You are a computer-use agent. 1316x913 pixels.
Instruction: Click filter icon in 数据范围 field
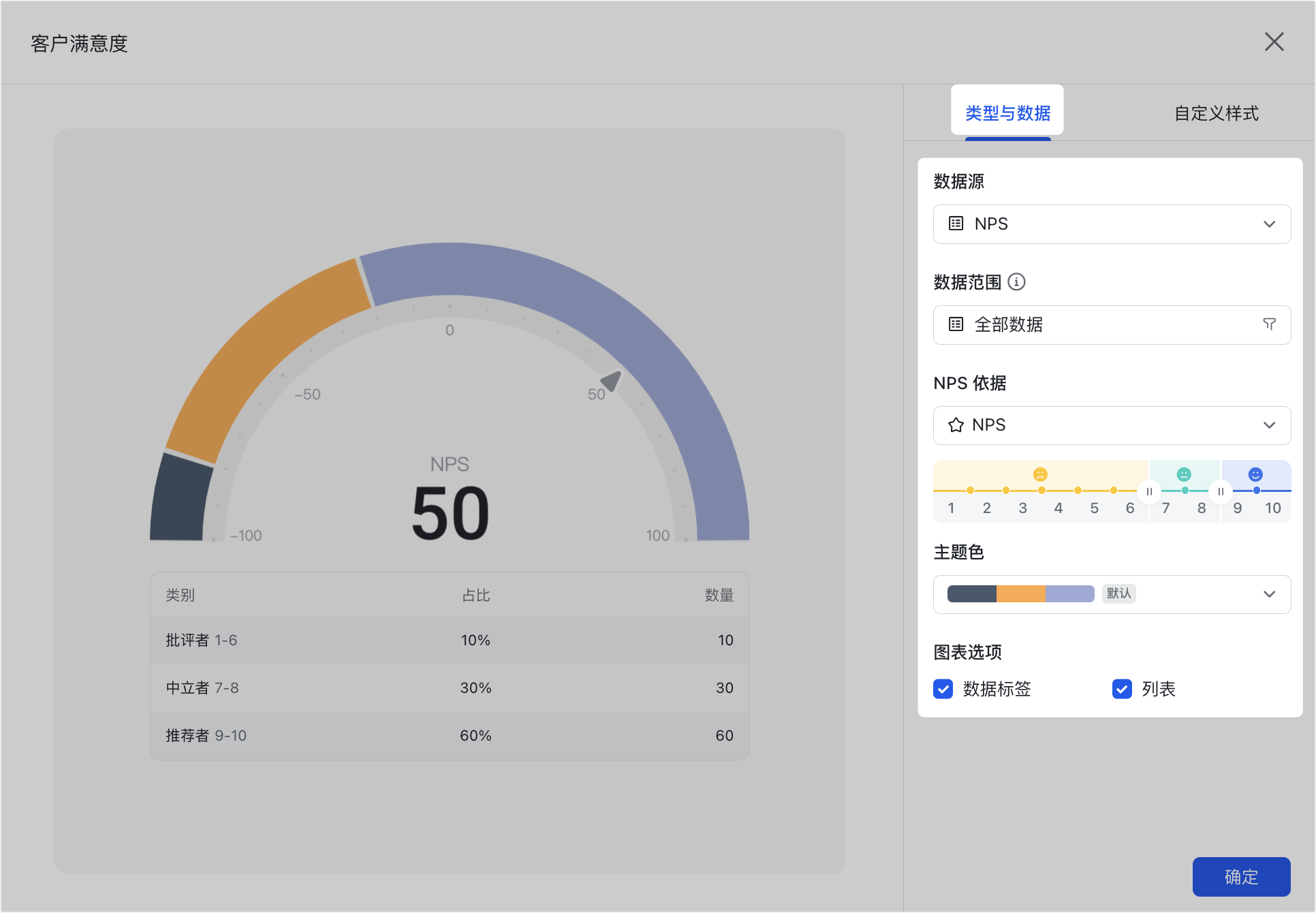[1269, 324]
